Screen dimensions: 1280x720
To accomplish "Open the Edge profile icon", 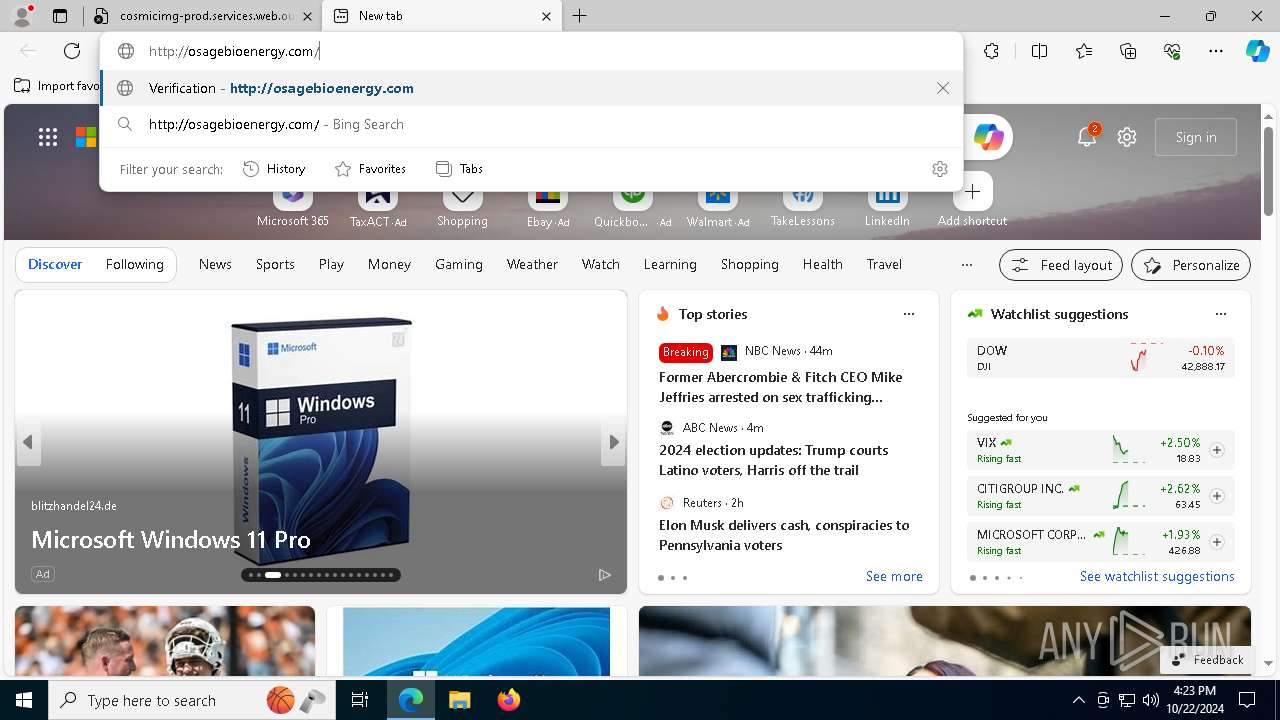I will coord(22,16).
